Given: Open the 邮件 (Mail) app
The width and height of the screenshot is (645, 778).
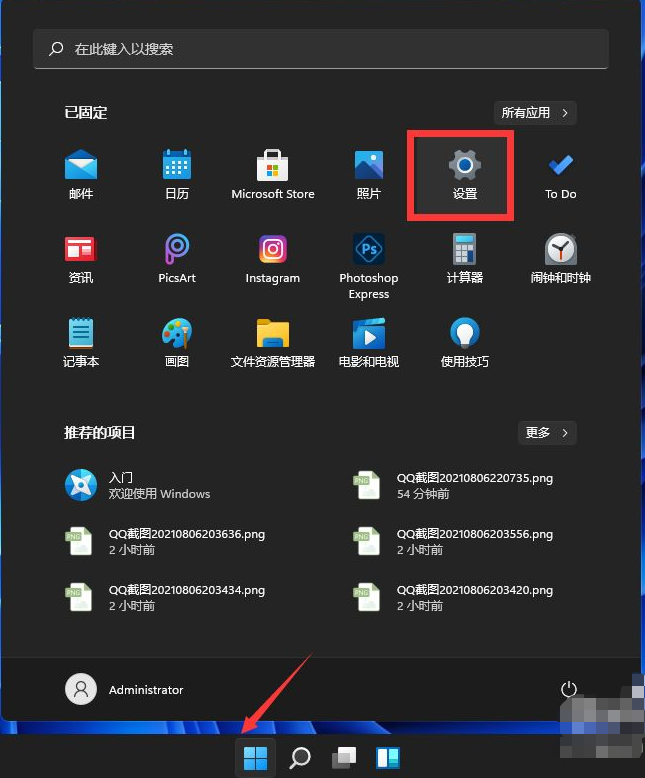Looking at the screenshot, I should click(x=81, y=175).
